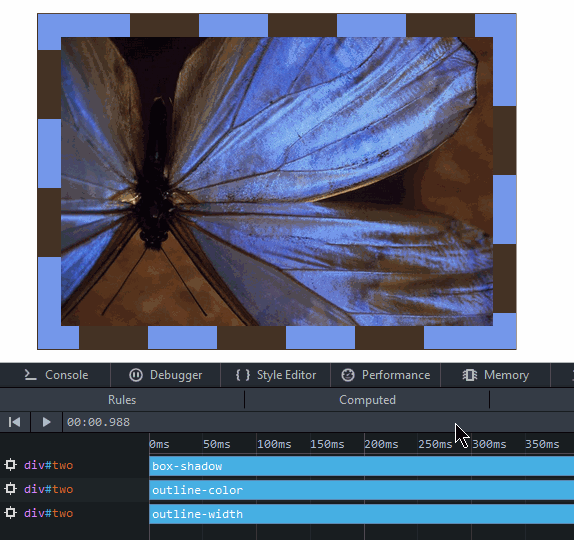Select div#two in the outline-color row
This screenshot has width=574, height=540.
click(49, 489)
